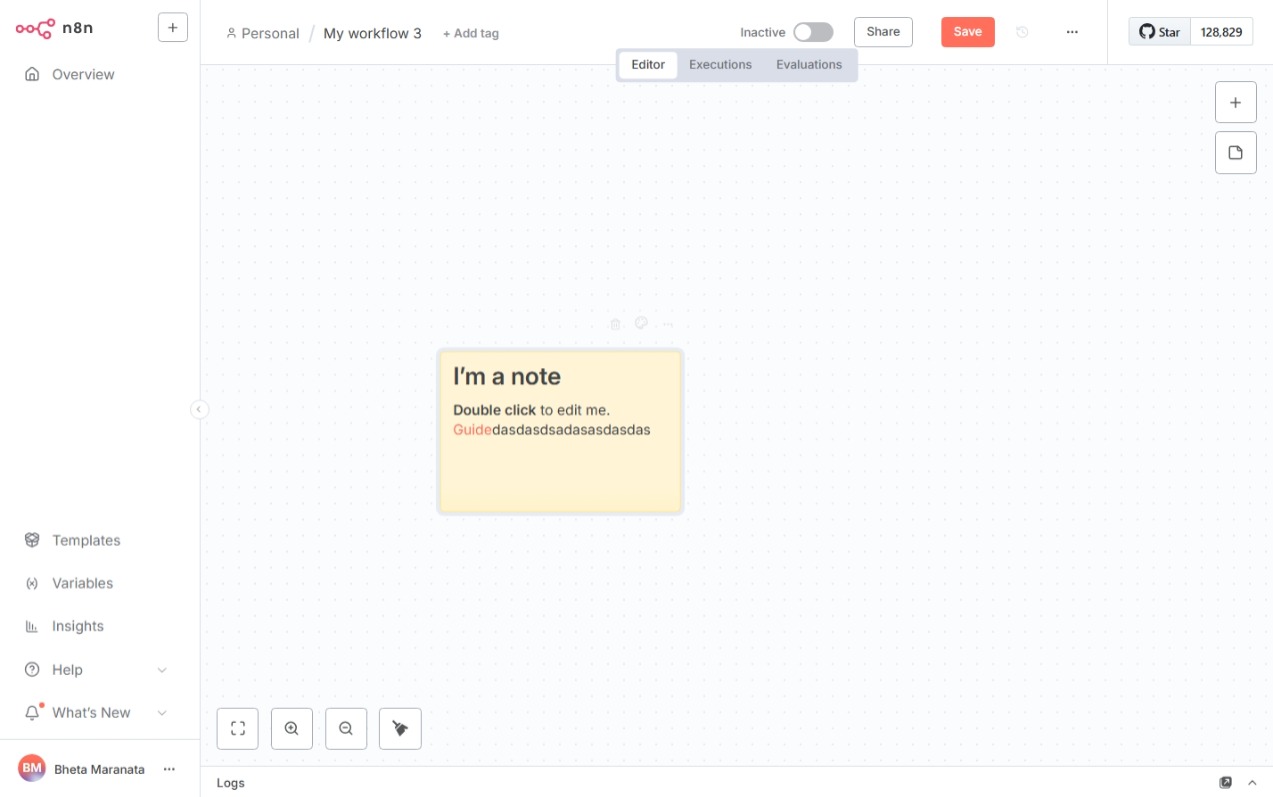Zoom to fit the canvas
Viewport: 1273px width, 797px height.
point(238,729)
